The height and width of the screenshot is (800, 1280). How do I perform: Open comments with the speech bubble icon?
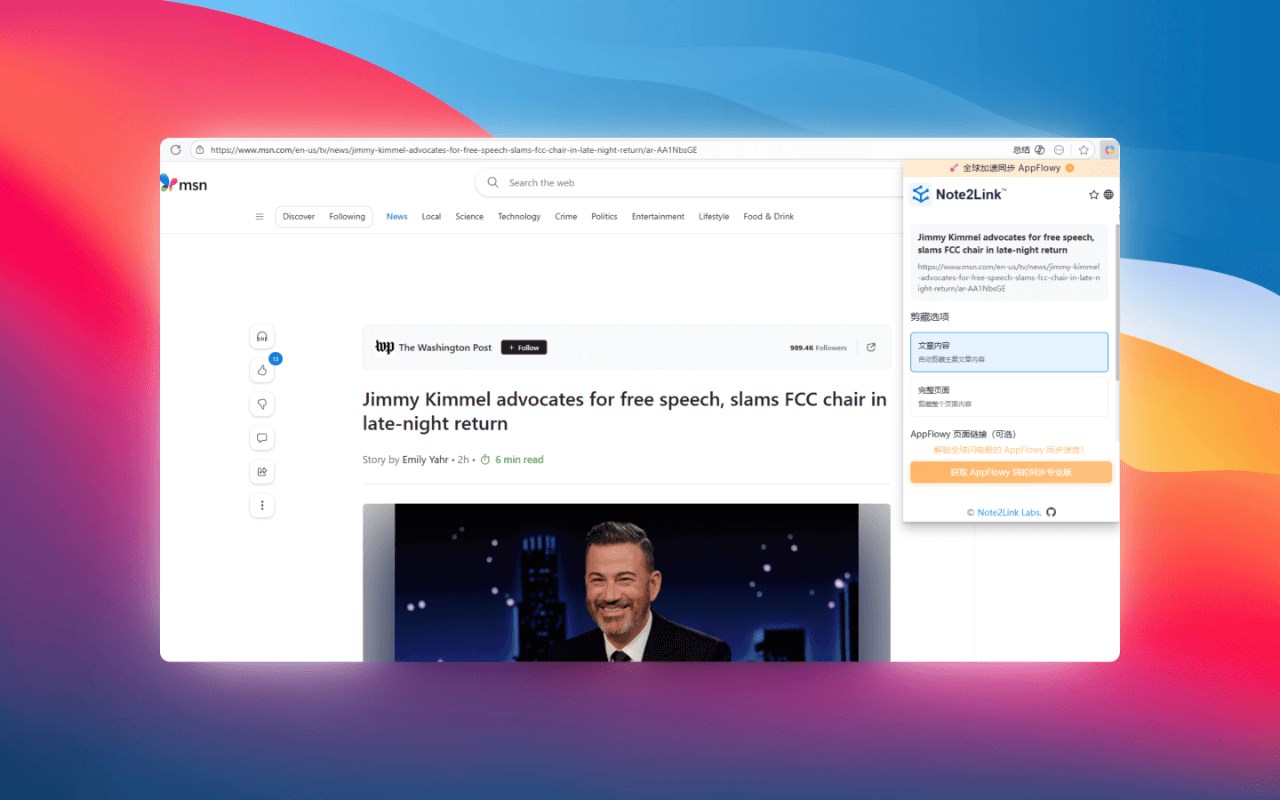[262, 438]
